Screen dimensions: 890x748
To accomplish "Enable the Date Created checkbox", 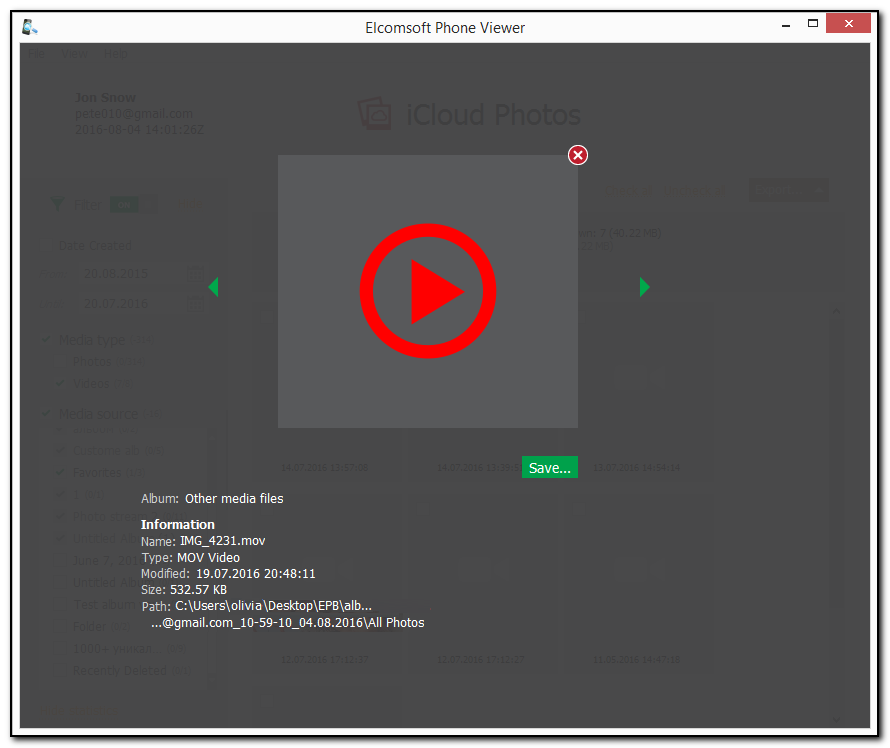I will click(47, 244).
